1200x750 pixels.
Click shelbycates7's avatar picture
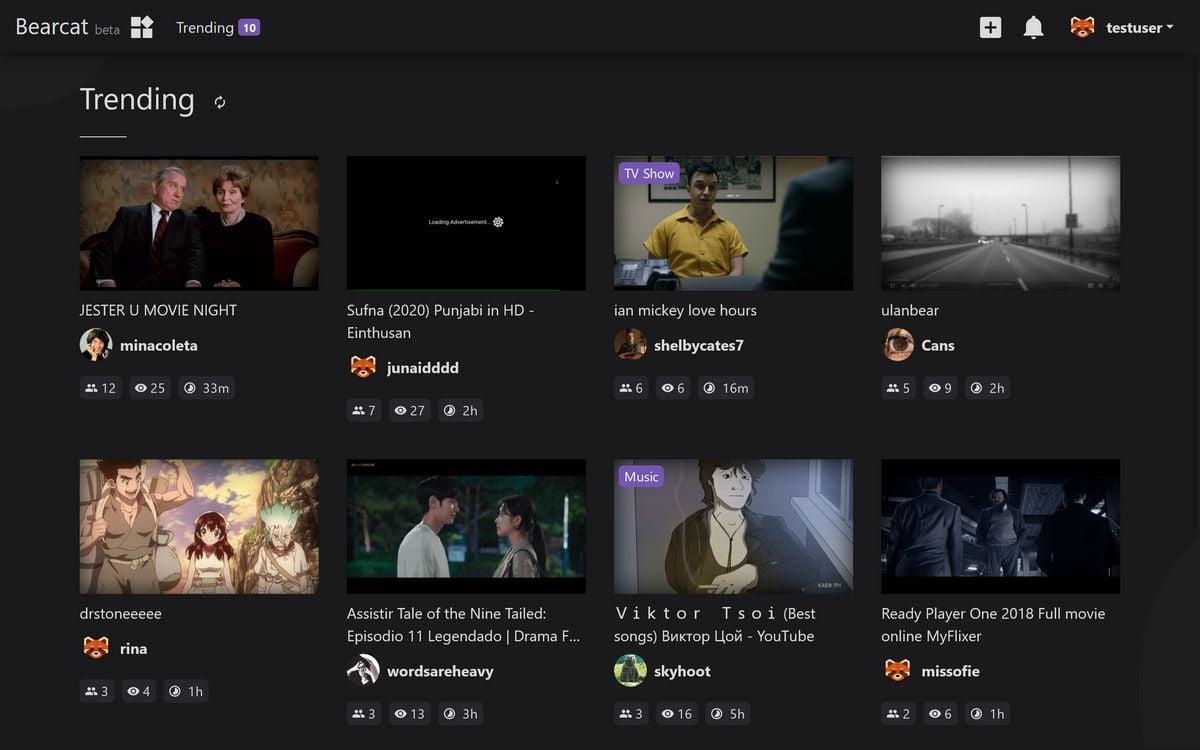pos(630,345)
